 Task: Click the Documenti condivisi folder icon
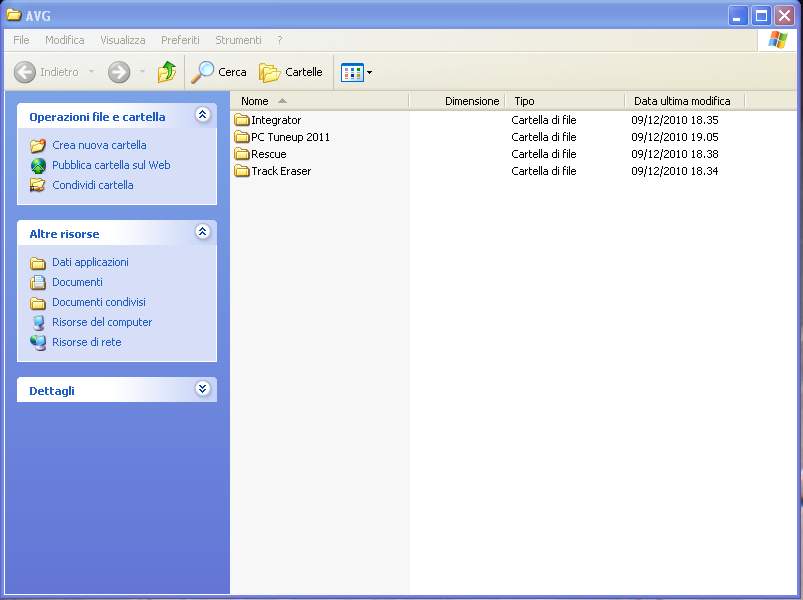pos(38,303)
